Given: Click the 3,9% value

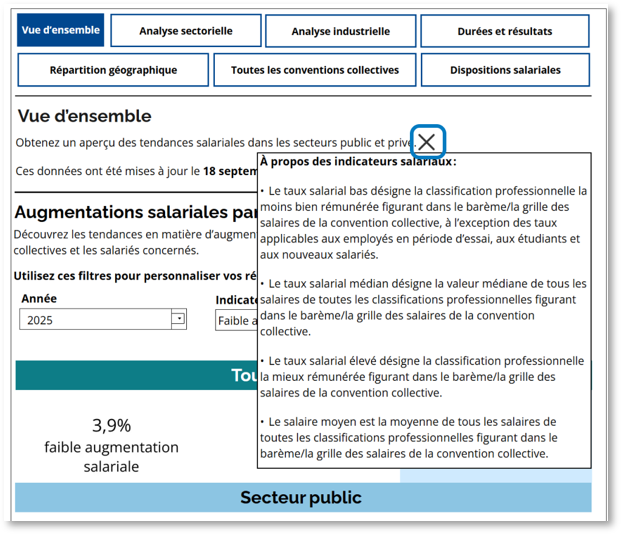Looking at the screenshot, I should tap(111, 426).
